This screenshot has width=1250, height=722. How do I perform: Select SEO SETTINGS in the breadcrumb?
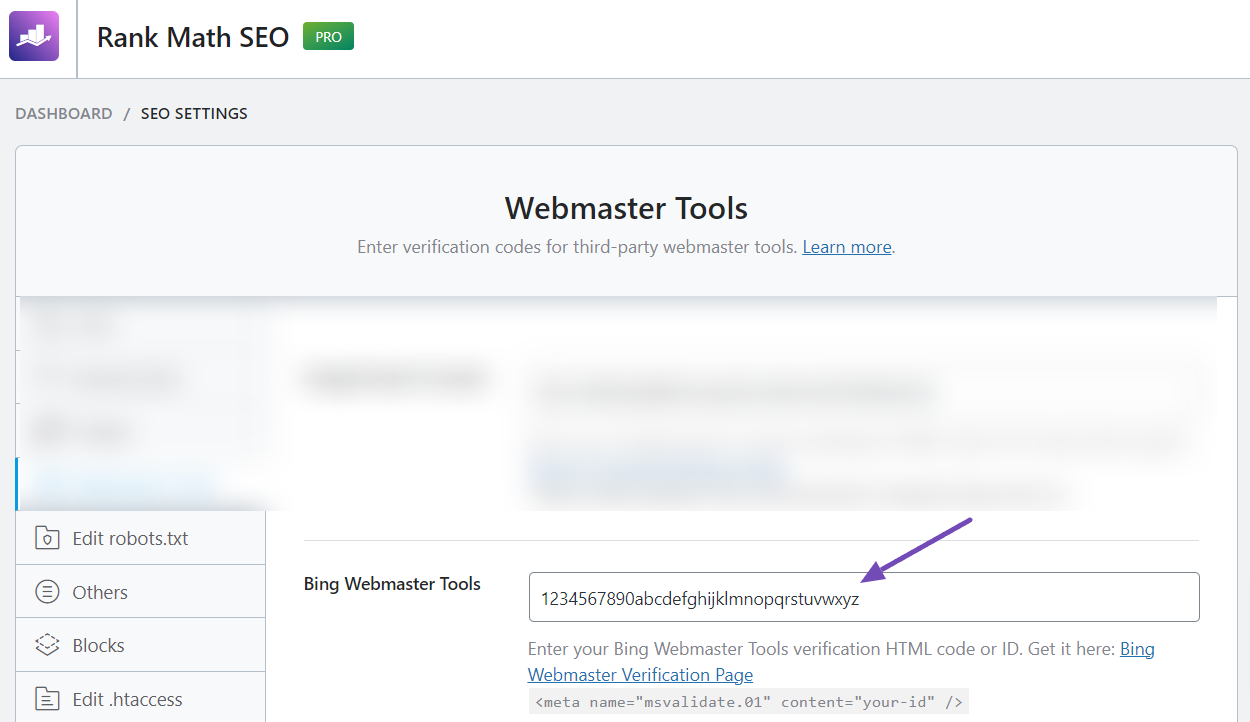[194, 113]
